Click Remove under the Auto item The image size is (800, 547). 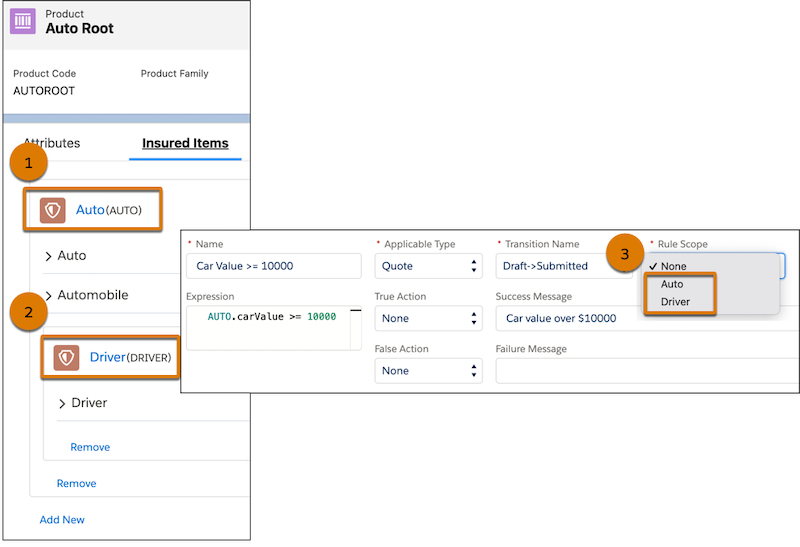[x=77, y=483]
